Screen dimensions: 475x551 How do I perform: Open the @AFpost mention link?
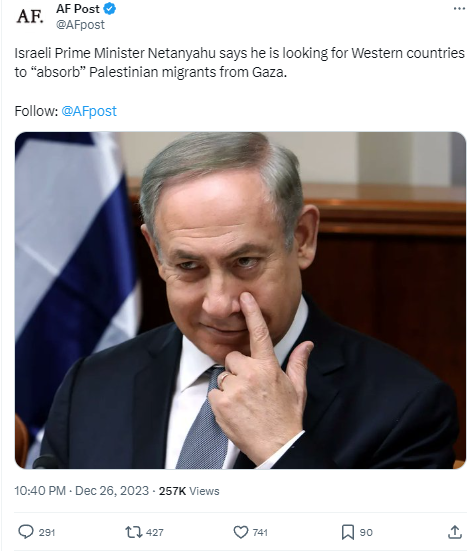coord(89,111)
